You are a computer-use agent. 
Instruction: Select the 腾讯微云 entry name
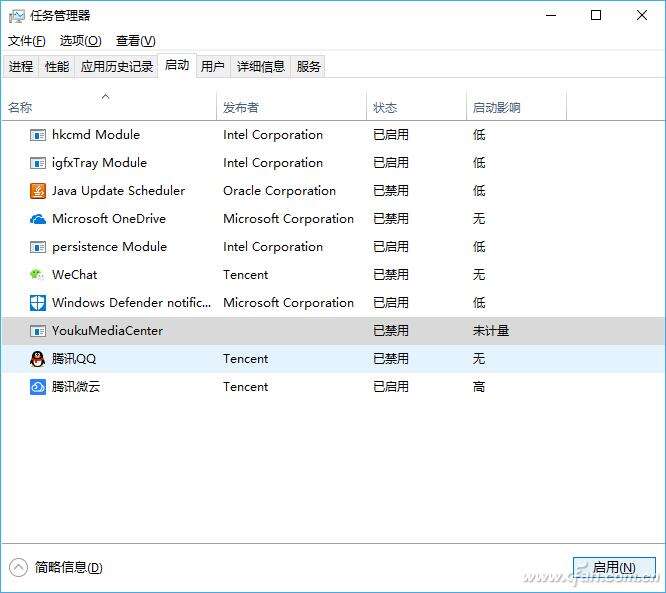pos(76,387)
